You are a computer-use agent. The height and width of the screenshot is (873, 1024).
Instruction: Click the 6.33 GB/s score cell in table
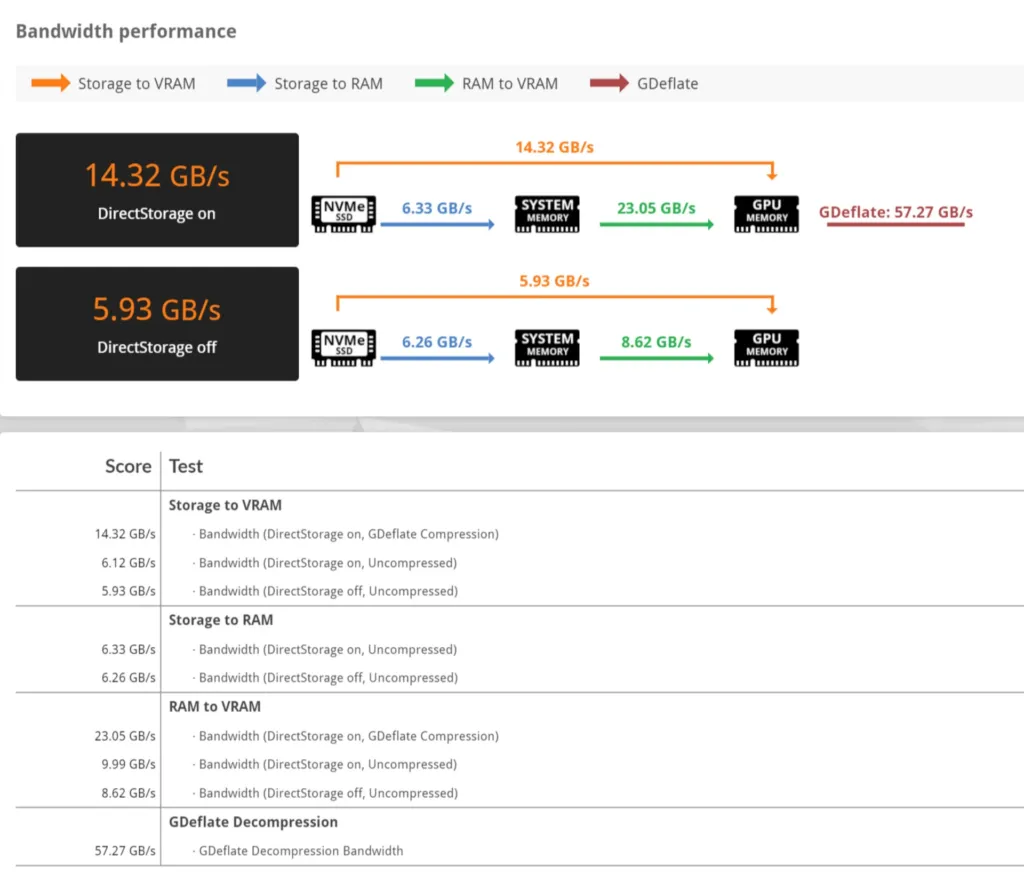tap(128, 650)
